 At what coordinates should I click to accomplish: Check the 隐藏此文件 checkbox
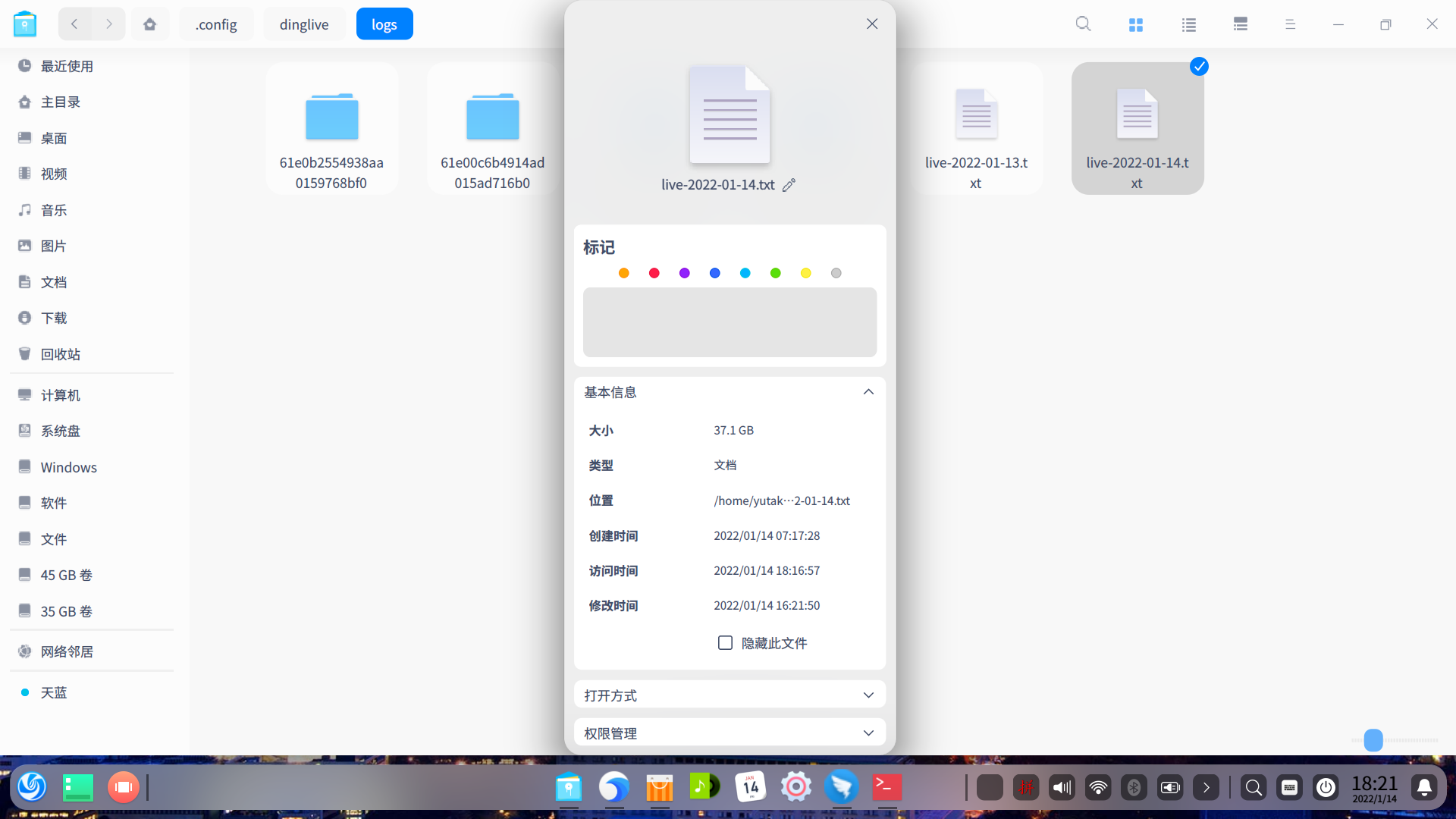725,642
